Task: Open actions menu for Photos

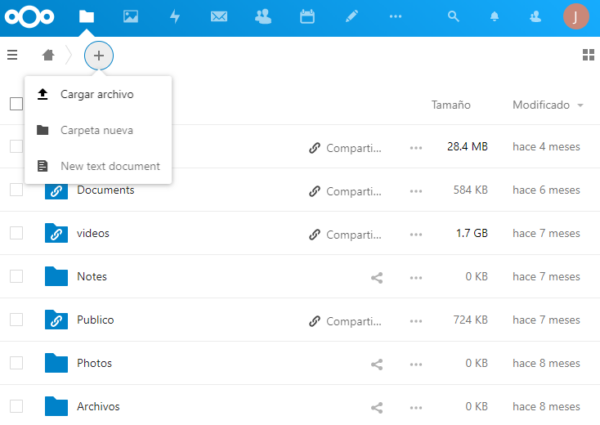Action: 416,364
